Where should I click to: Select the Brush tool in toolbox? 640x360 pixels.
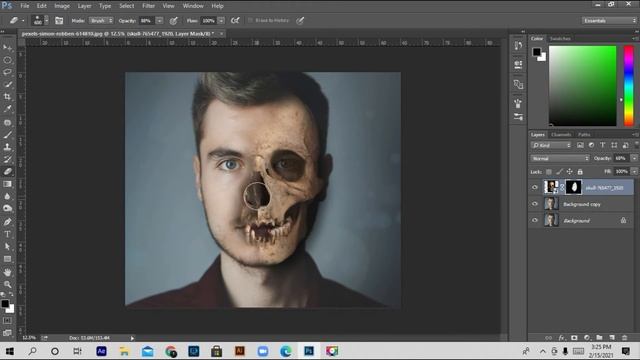(7, 135)
